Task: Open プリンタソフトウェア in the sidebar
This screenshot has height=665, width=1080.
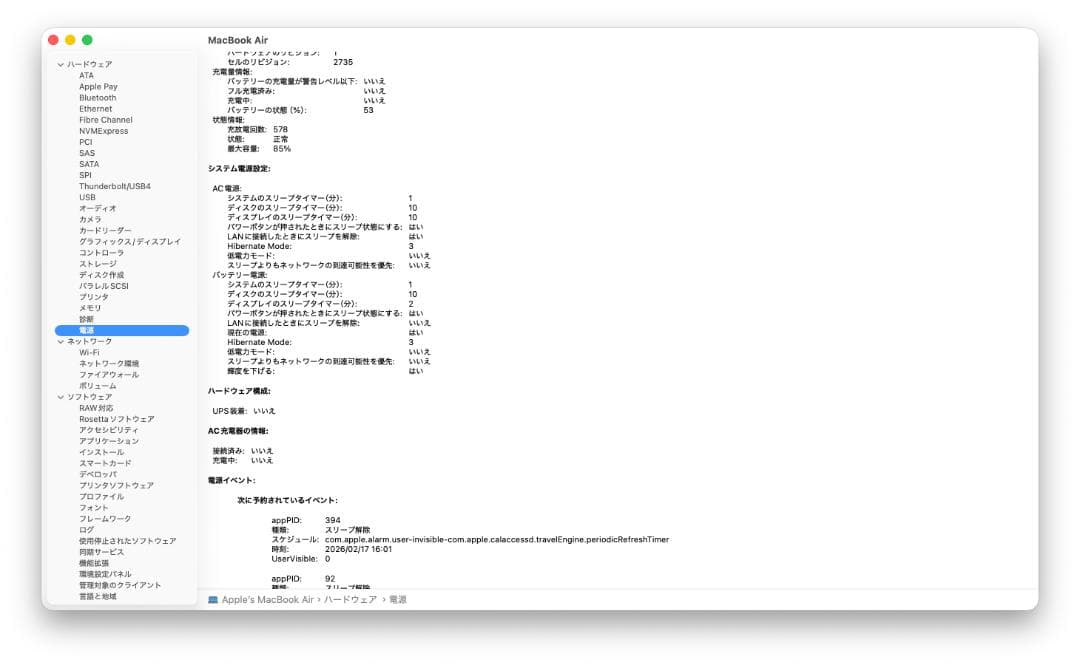Action: (x=116, y=485)
